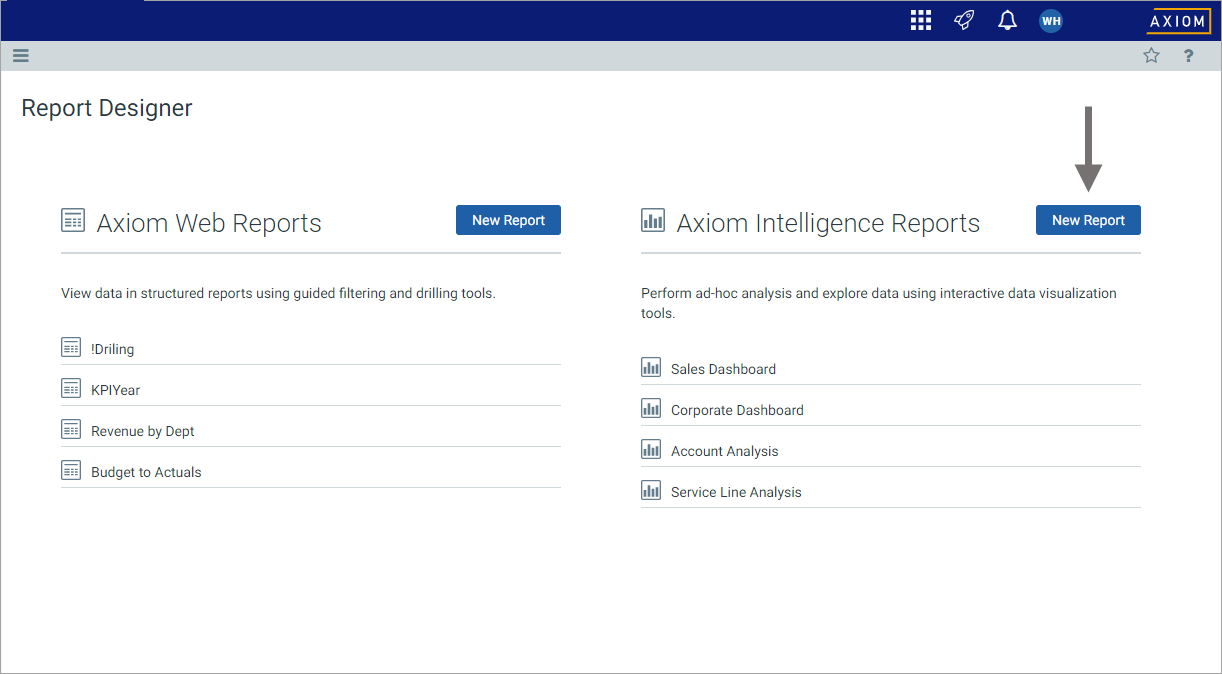Create New Report under Axiom Intelligence Reports

click(1088, 220)
